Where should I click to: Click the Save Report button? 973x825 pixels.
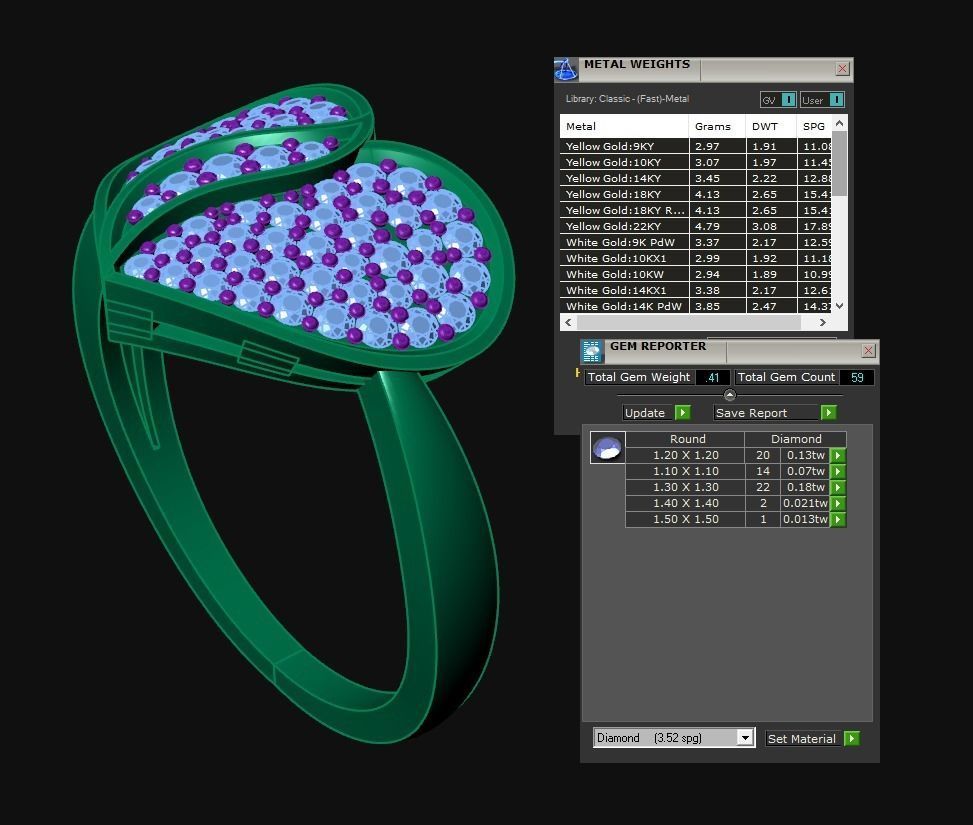pyautogui.click(x=766, y=413)
